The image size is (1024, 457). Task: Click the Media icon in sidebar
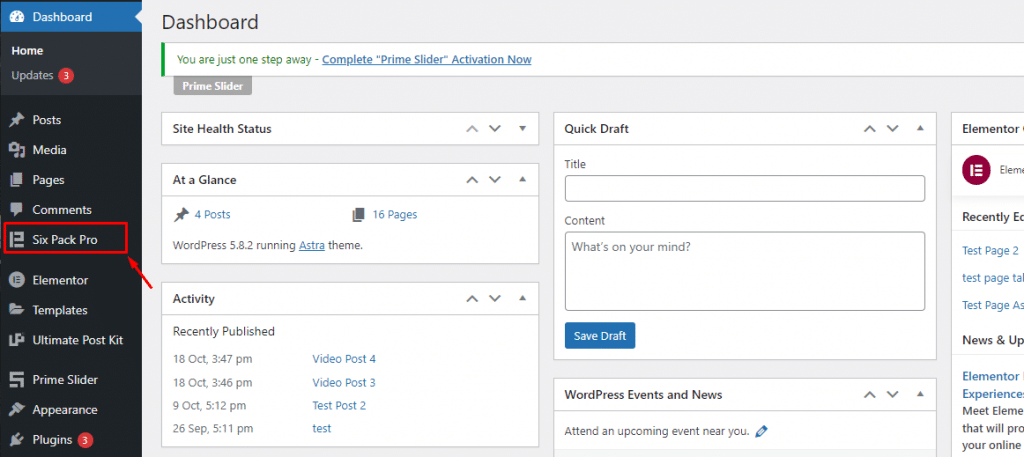[x=17, y=150]
